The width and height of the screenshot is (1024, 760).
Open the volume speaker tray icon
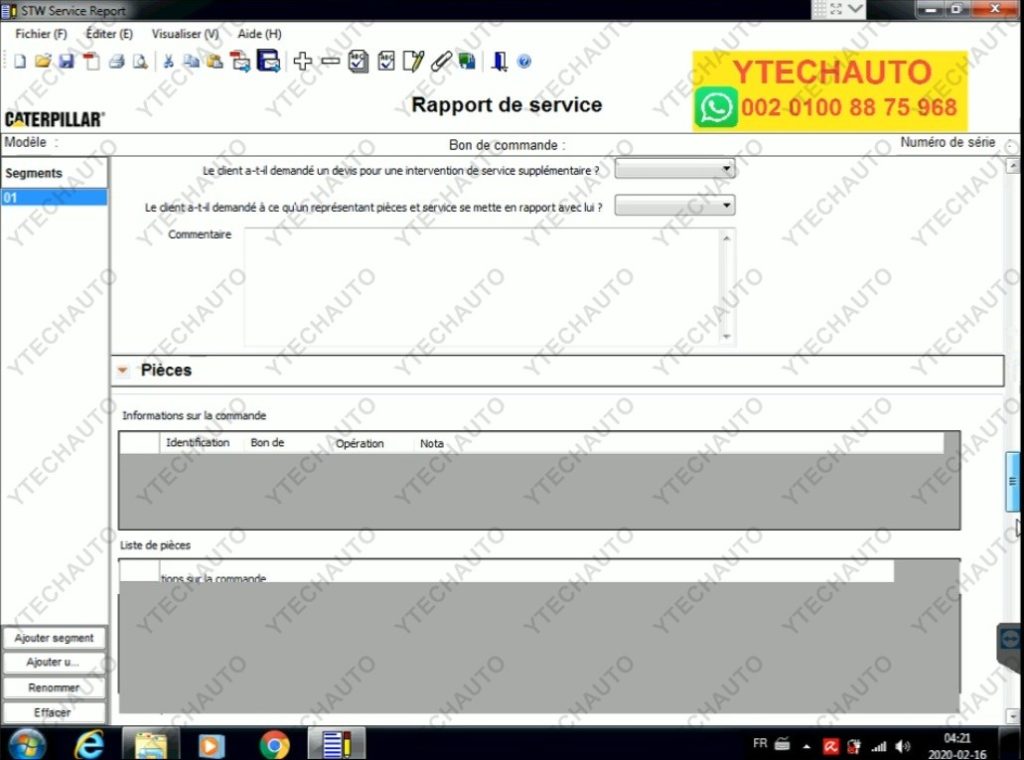[x=904, y=746]
